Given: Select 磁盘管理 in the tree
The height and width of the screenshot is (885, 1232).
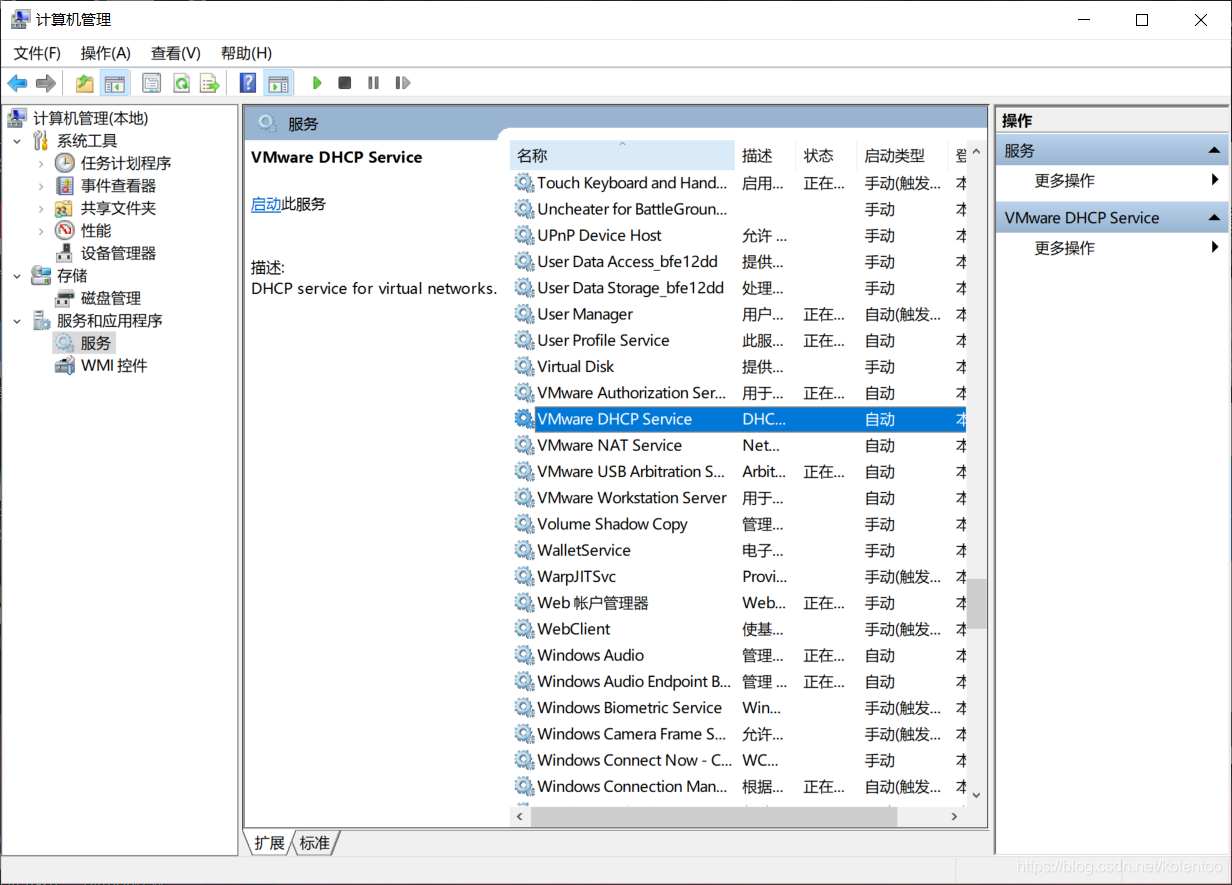Looking at the screenshot, I should click(110, 298).
